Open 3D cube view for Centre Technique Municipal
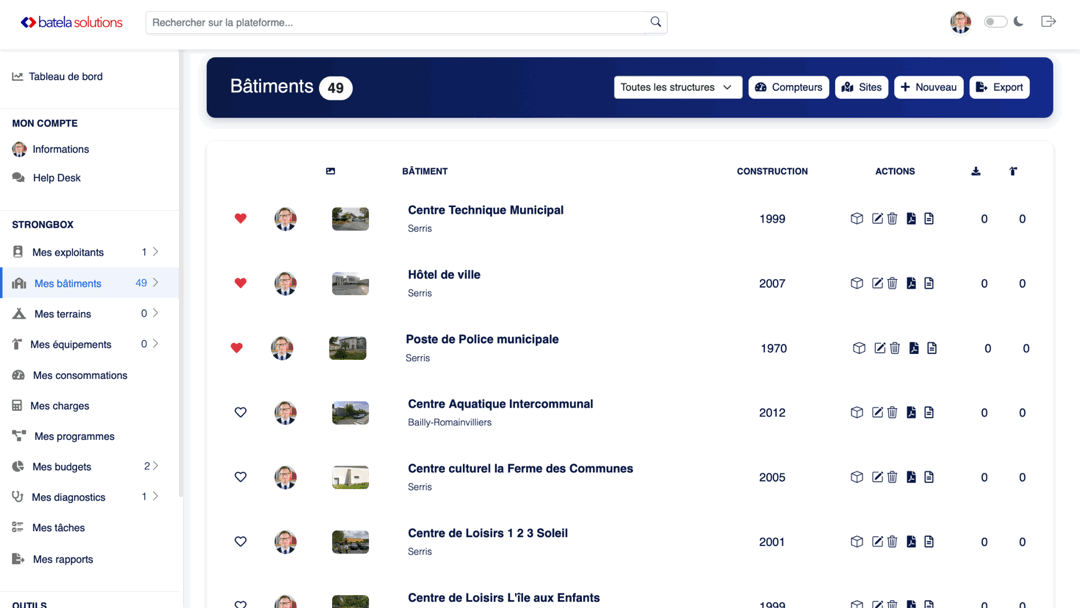The image size is (1080, 608). click(857, 219)
